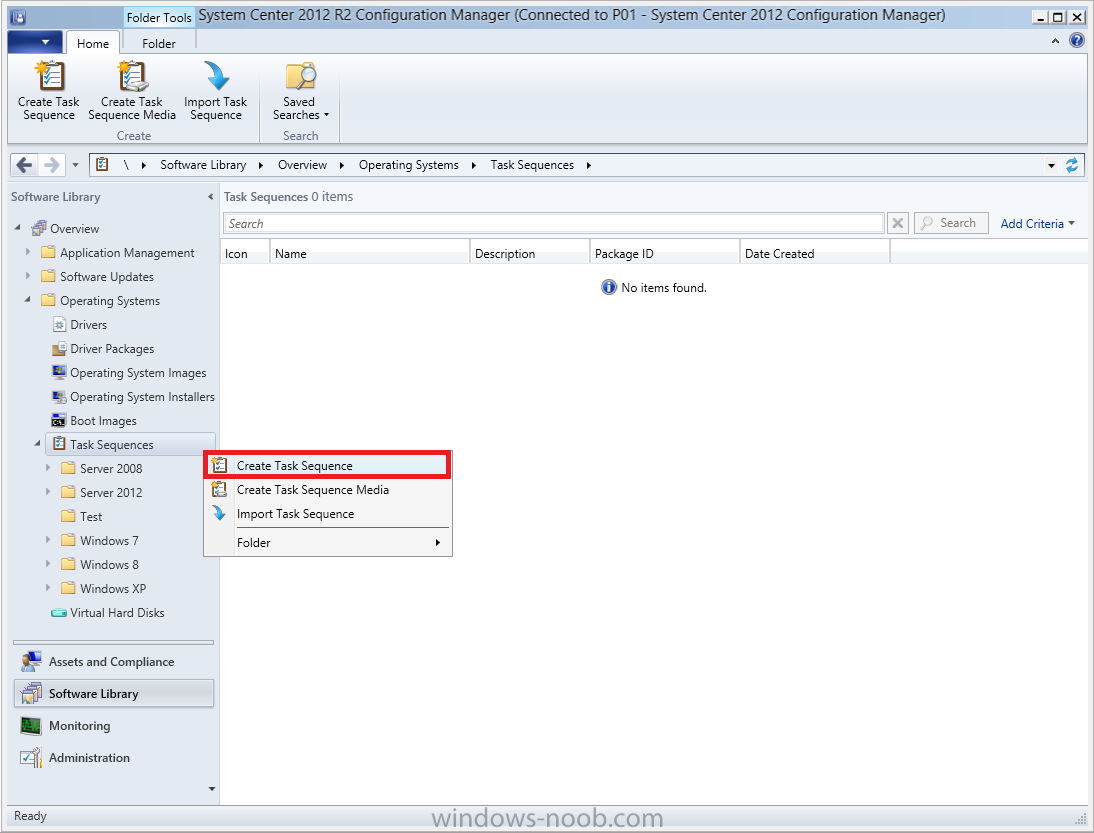1094x833 pixels.
Task: Switch to the Folder ribbon tab
Action: 158,43
